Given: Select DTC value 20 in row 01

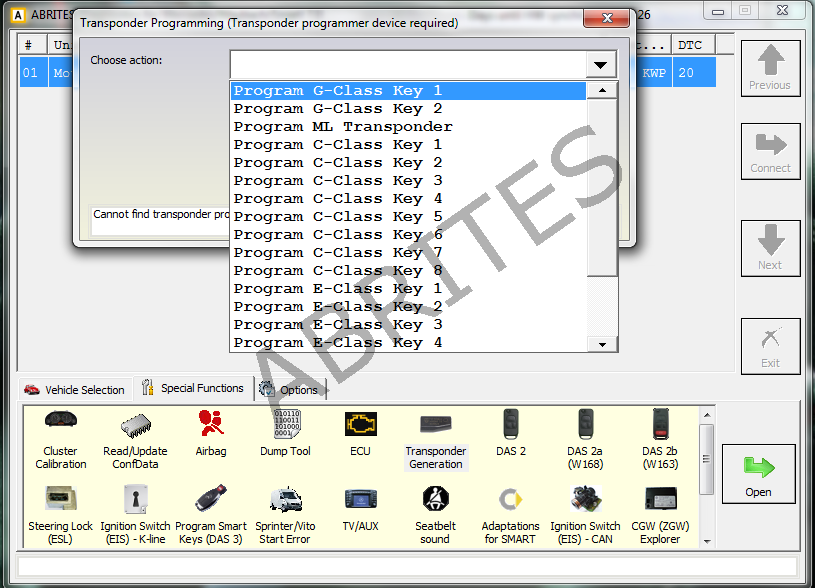Looking at the screenshot, I should (x=693, y=72).
